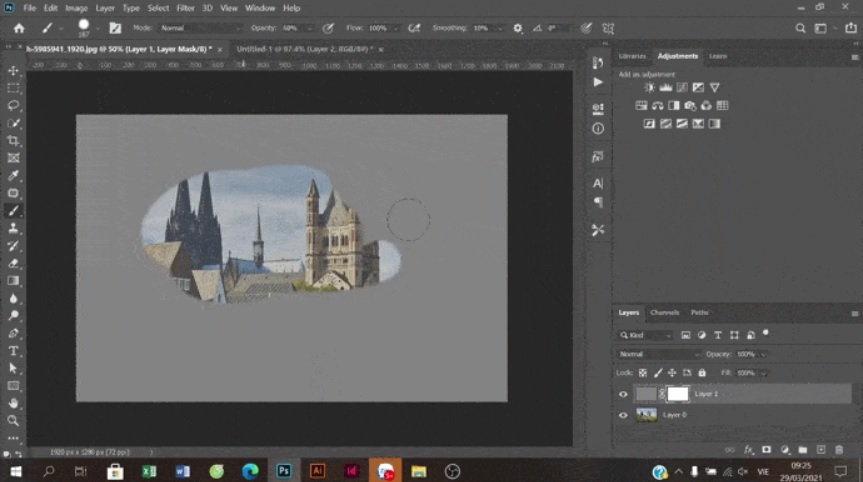863x482 pixels.
Task: Hide Layer 0 using eye icon
Action: tap(624, 415)
